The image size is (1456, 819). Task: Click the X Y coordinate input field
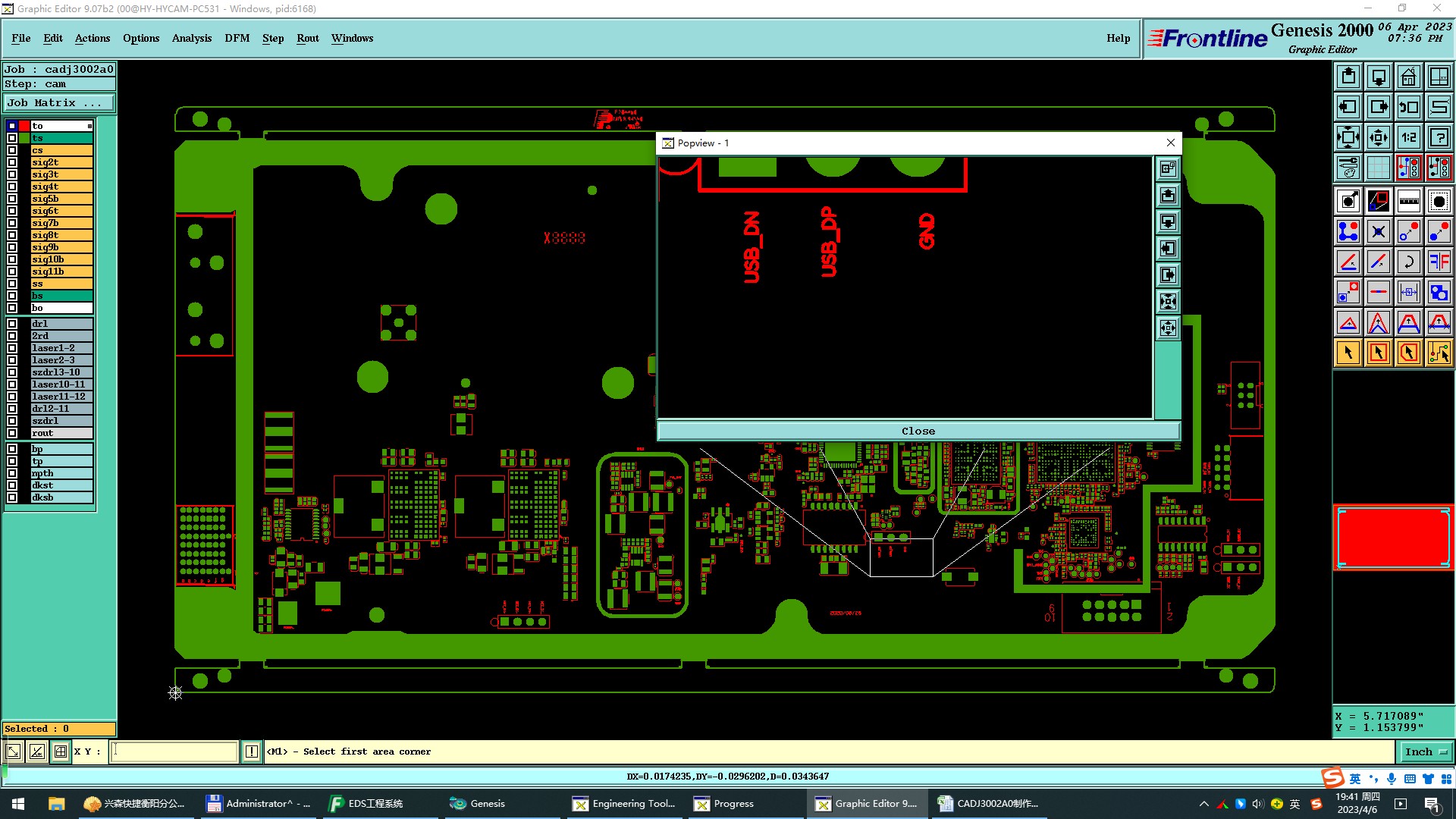pos(174,752)
